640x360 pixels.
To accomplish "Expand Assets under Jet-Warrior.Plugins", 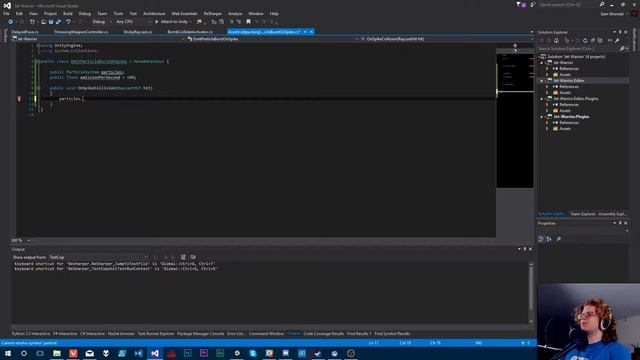I will coord(547,129).
